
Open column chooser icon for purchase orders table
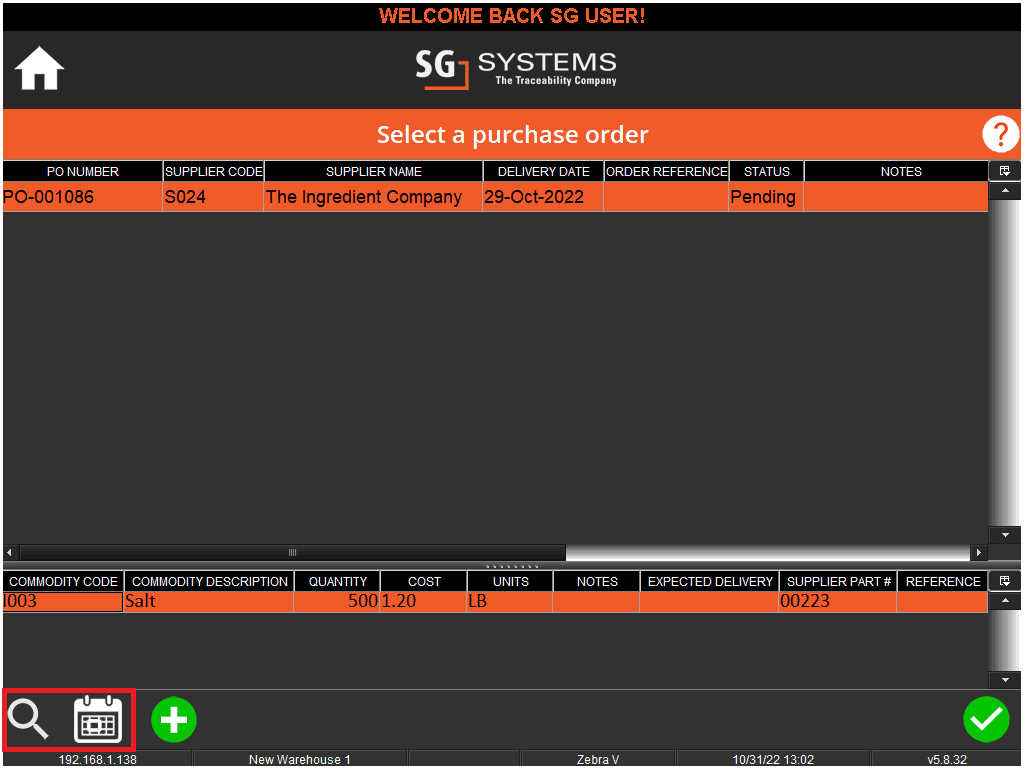point(1005,171)
